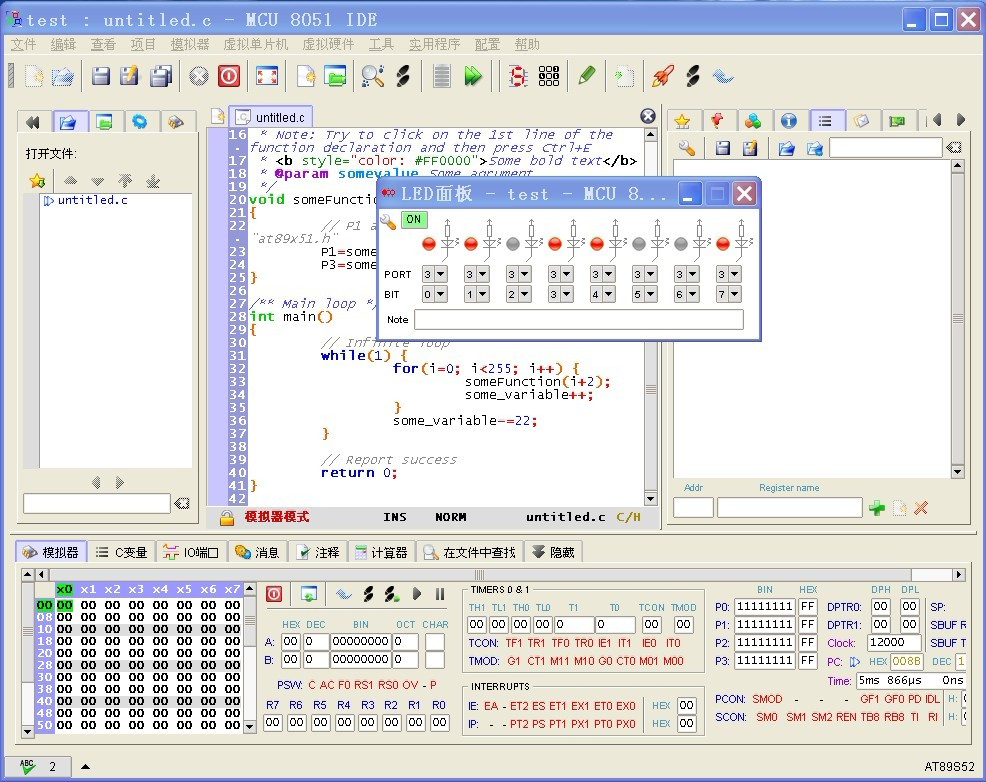Open the BIT dropdown showing 2

pos(519,294)
